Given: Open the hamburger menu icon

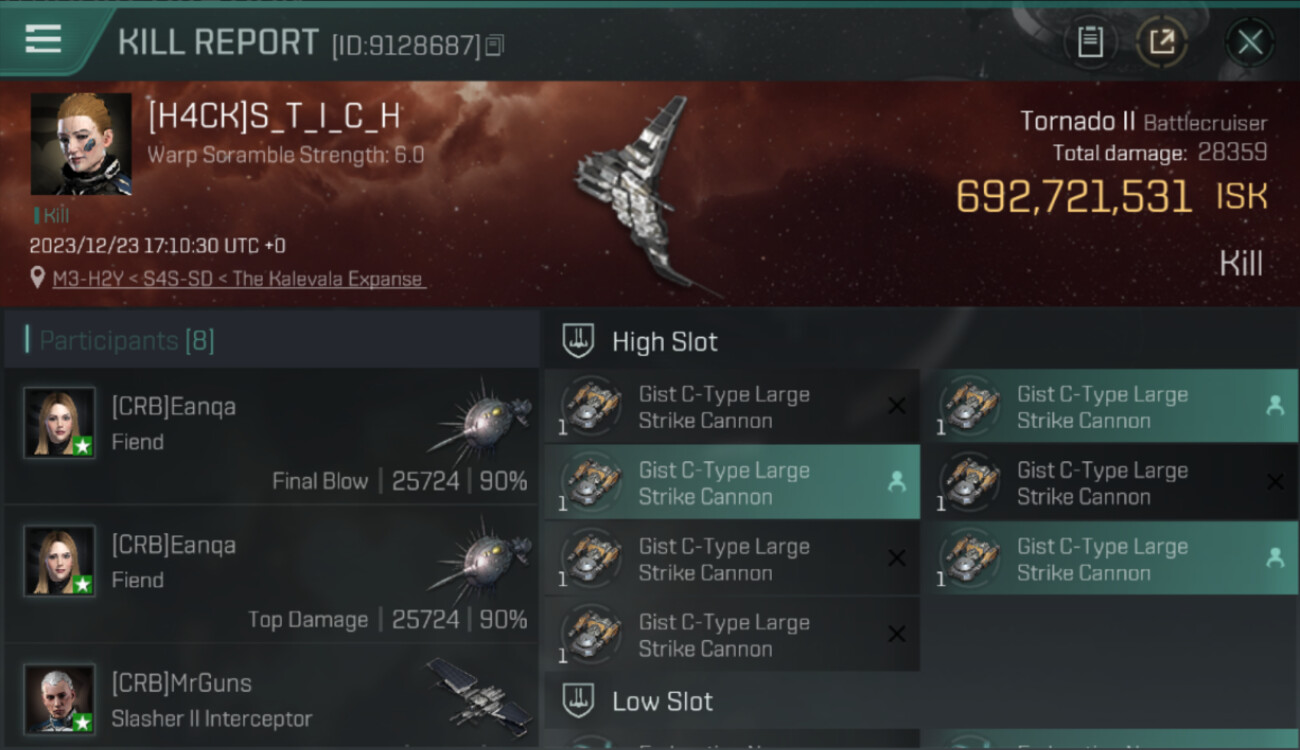Looking at the screenshot, I should pyautogui.click(x=43, y=40).
